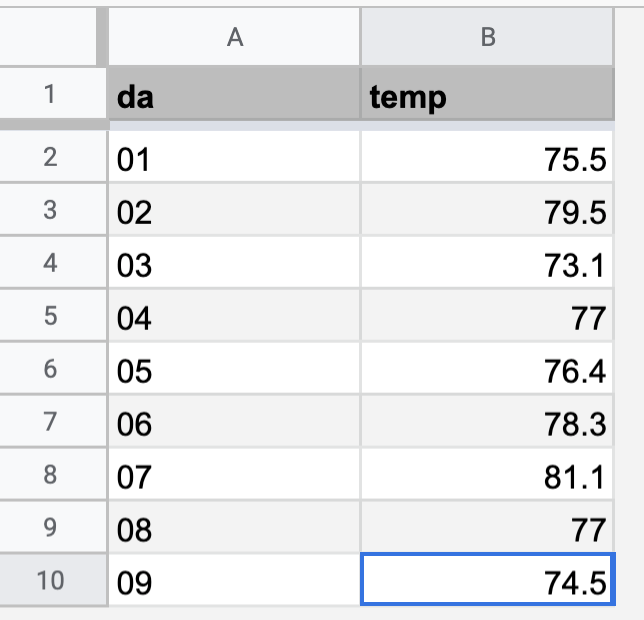Viewport: 644px width, 620px height.
Task: Select row 1 header
Action: coord(50,95)
